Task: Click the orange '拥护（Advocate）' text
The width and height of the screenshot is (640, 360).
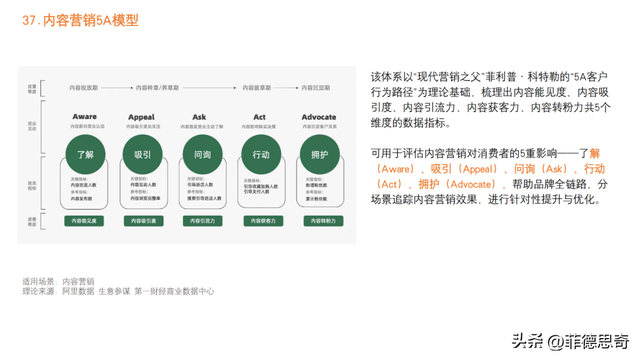Action: pyautogui.click(x=459, y=184)
